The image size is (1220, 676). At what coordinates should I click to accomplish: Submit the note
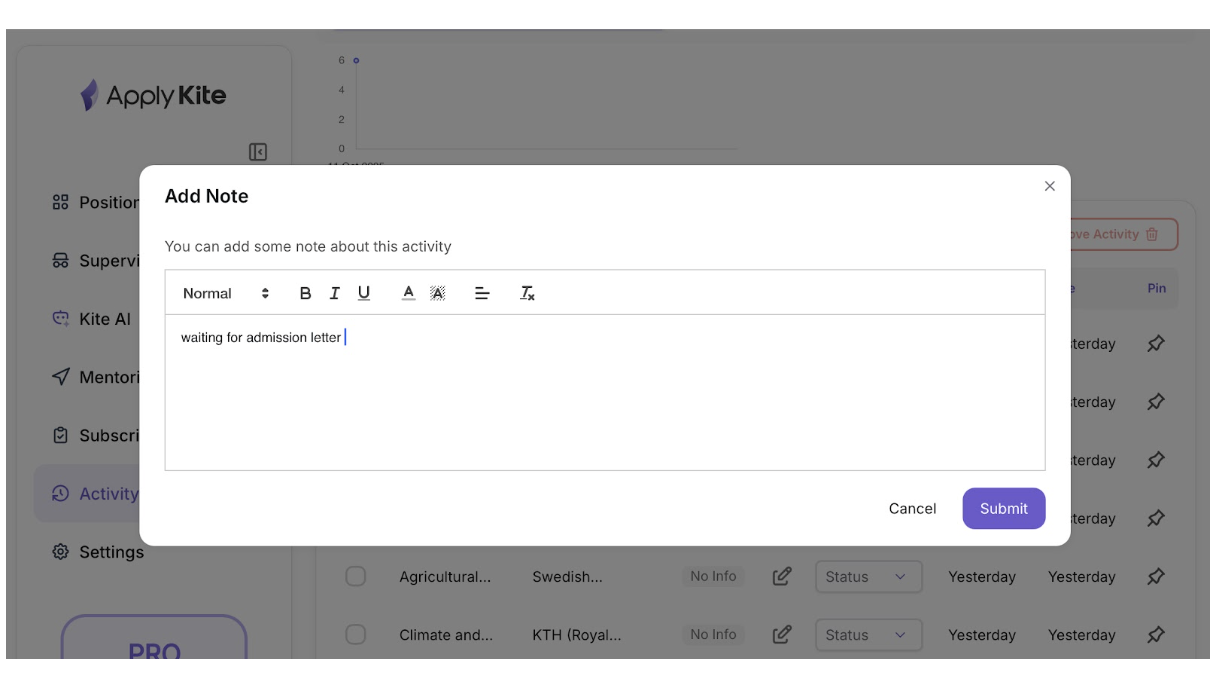(1003, 508)
